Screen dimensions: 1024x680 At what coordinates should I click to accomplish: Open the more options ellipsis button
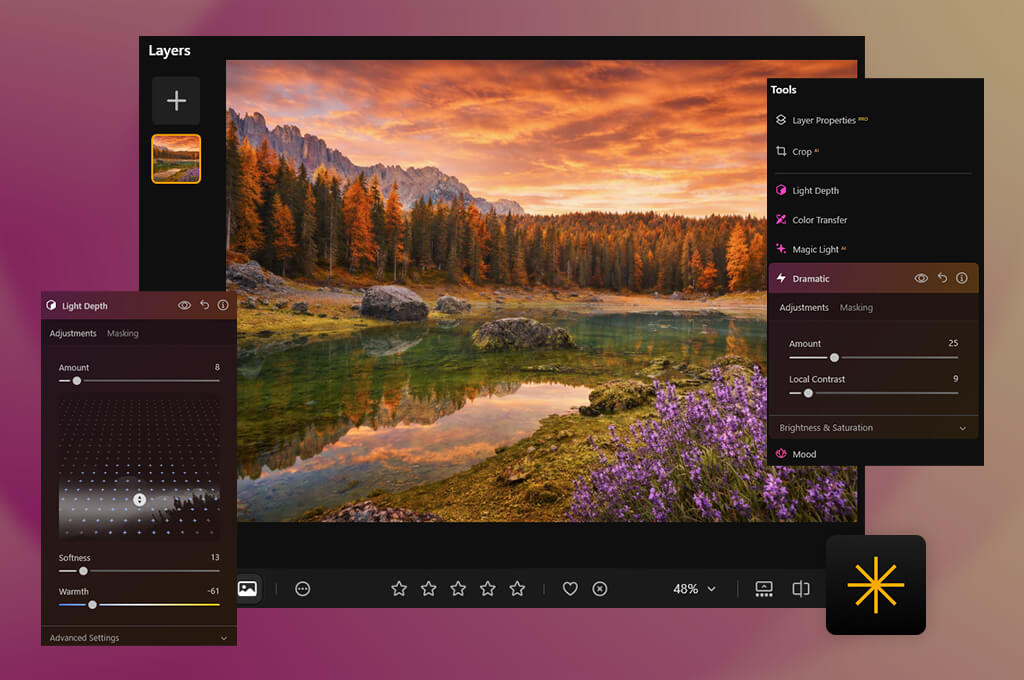[302, 589]
